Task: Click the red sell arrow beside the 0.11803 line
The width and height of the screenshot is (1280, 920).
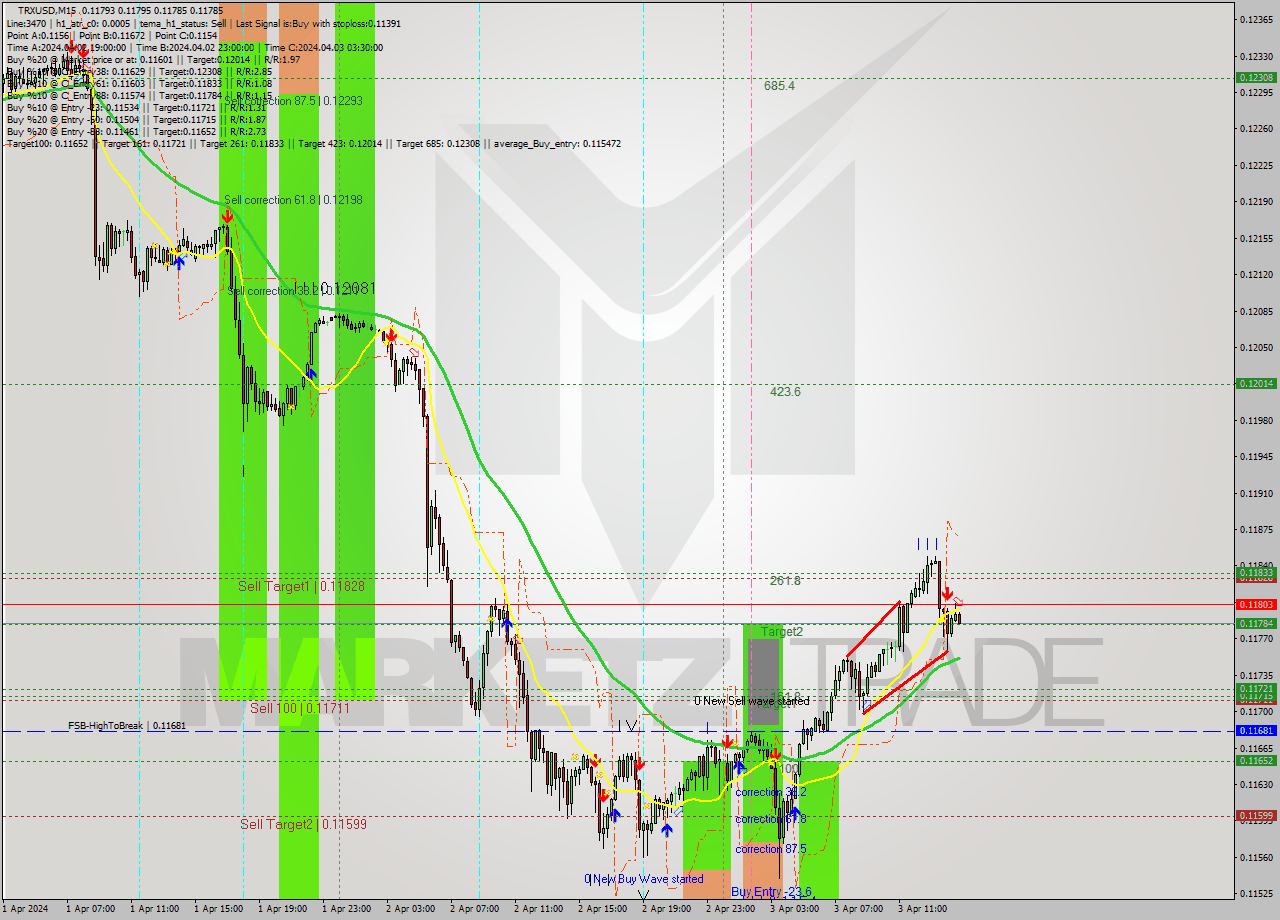Action: pos(946,594)
